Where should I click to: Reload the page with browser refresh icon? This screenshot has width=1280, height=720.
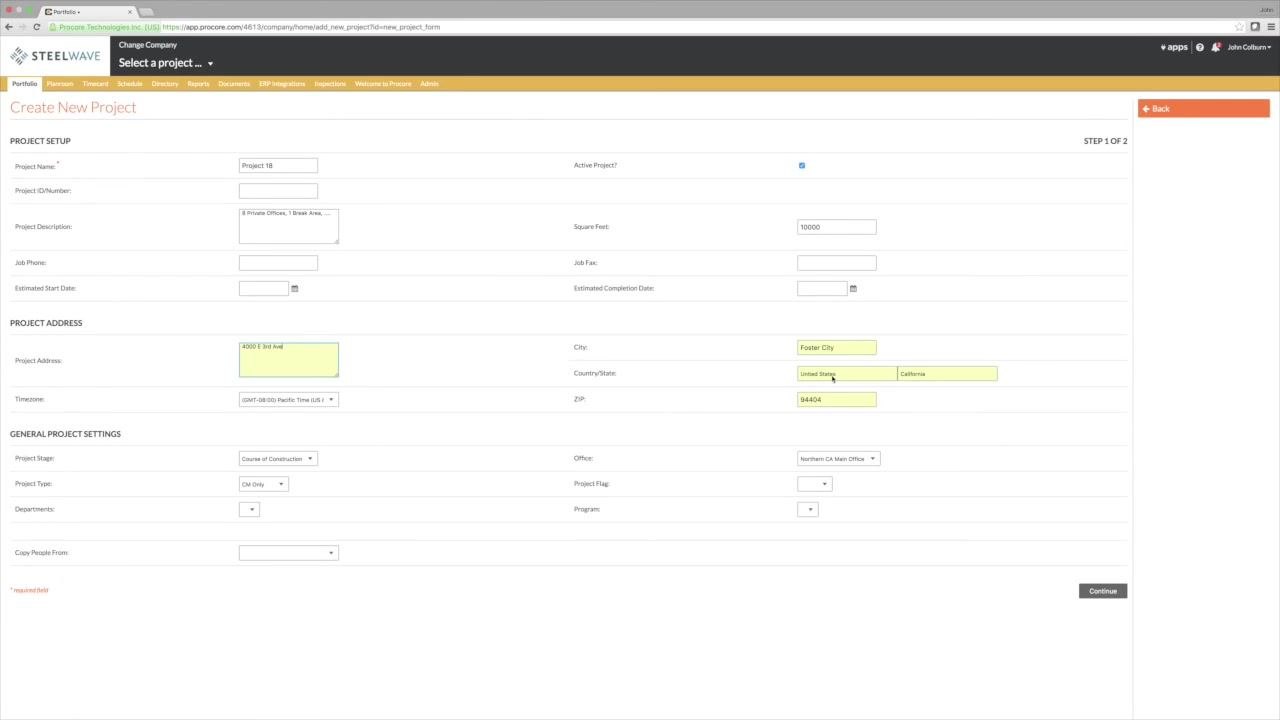pos(37,27)
